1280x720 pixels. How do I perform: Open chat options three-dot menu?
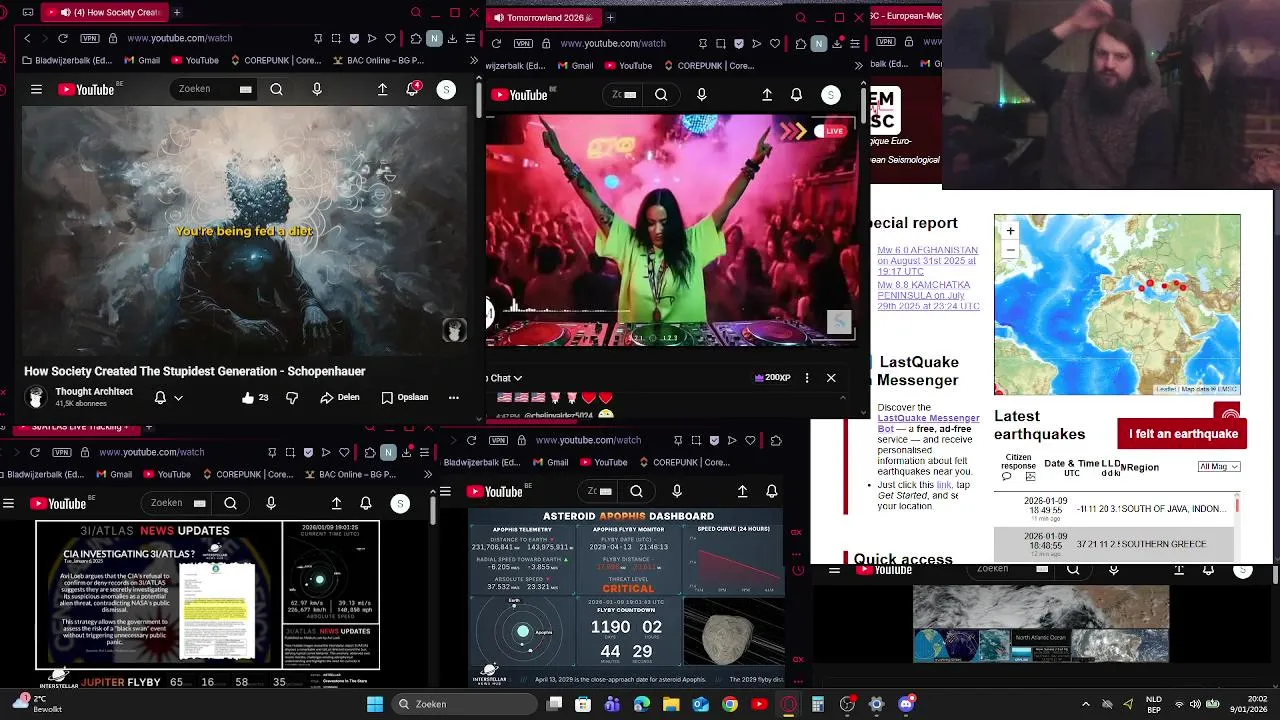[x=807, y=378]
